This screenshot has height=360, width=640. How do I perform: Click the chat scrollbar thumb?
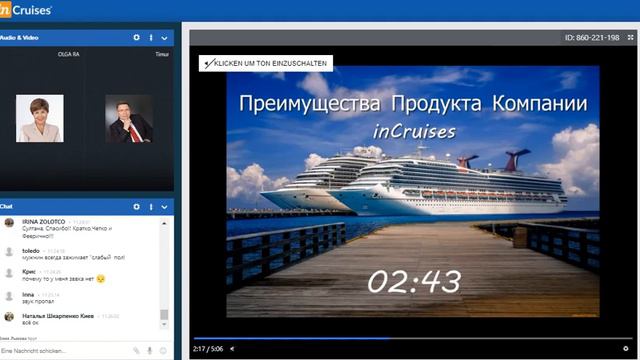164,314
